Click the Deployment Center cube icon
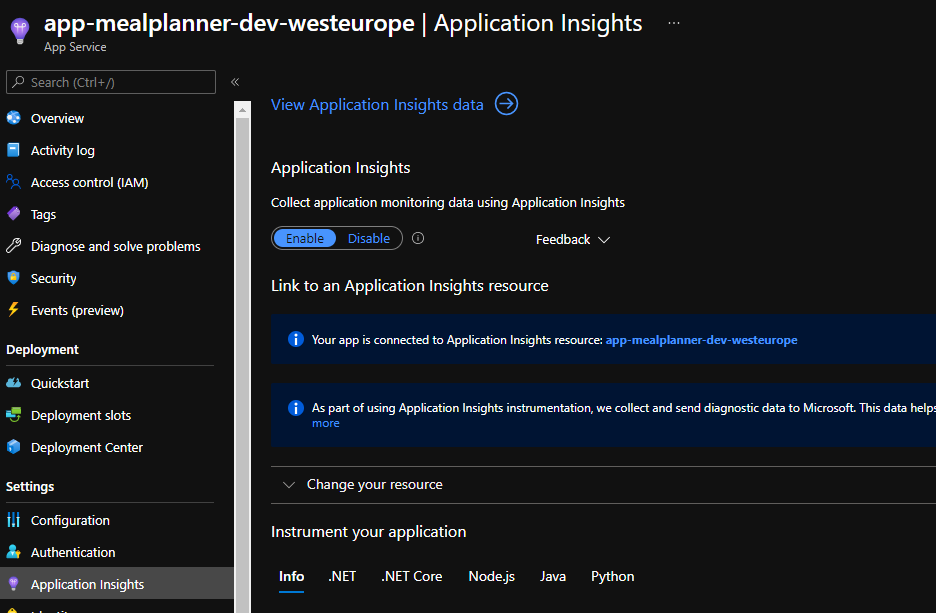This screenshot has height=613, width=936. [13, 446]
